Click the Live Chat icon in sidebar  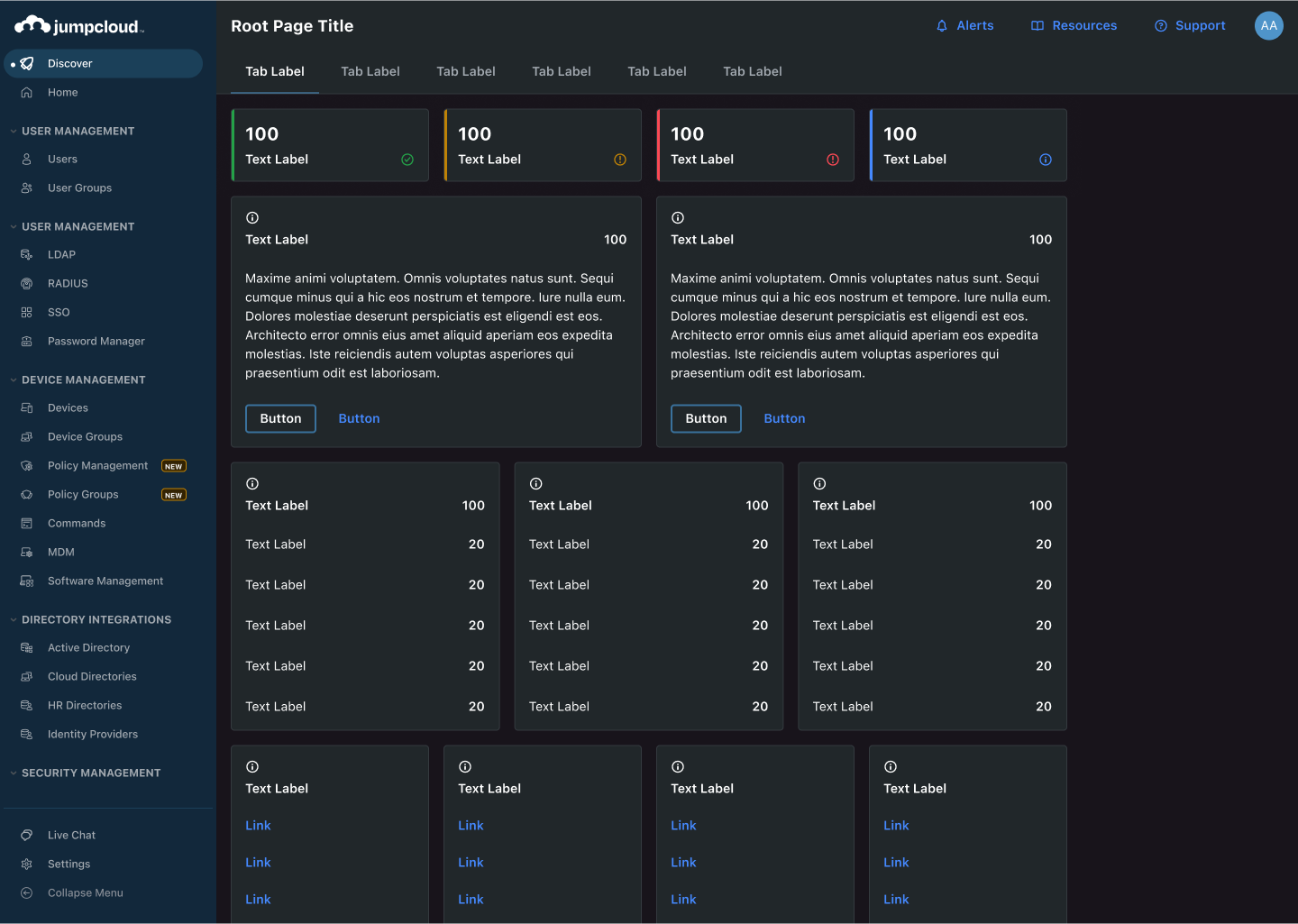tap(27, 836)
